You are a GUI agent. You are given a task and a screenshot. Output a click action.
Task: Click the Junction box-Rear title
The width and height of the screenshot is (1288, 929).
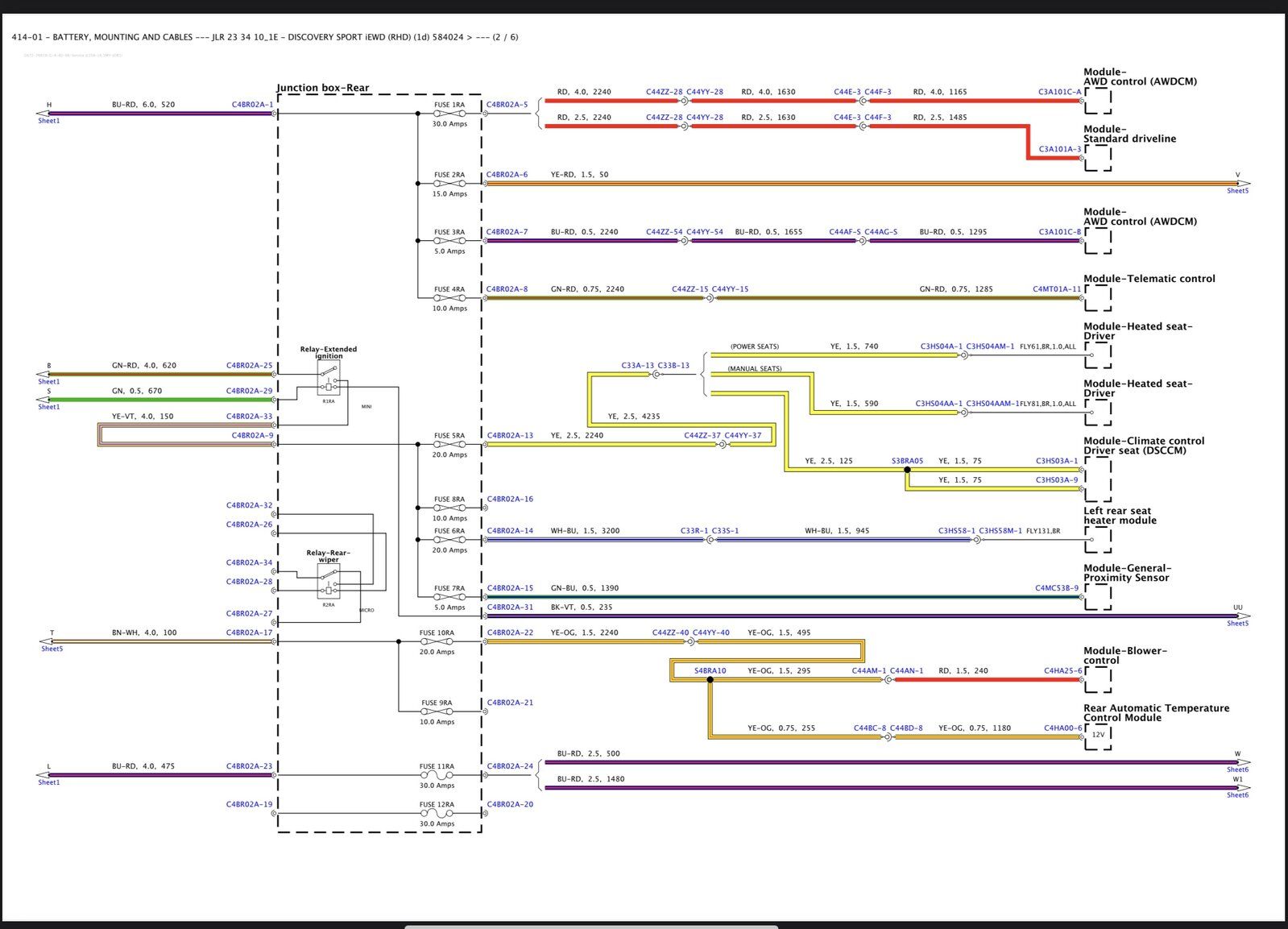coord(323,88)
